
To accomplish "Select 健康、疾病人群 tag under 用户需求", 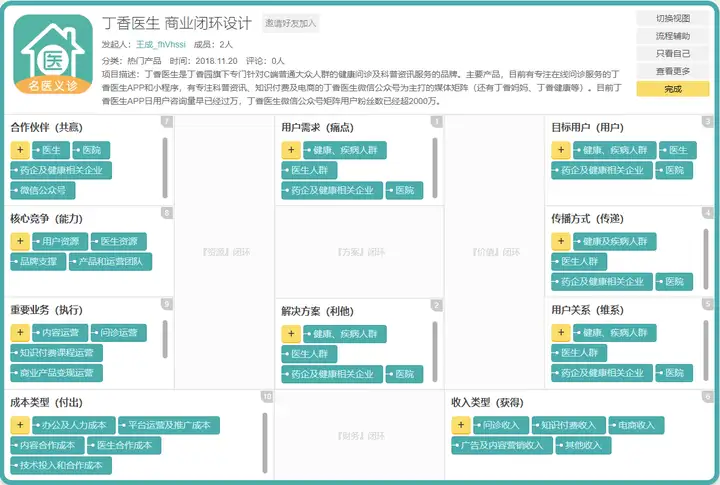I will [345, 150].
